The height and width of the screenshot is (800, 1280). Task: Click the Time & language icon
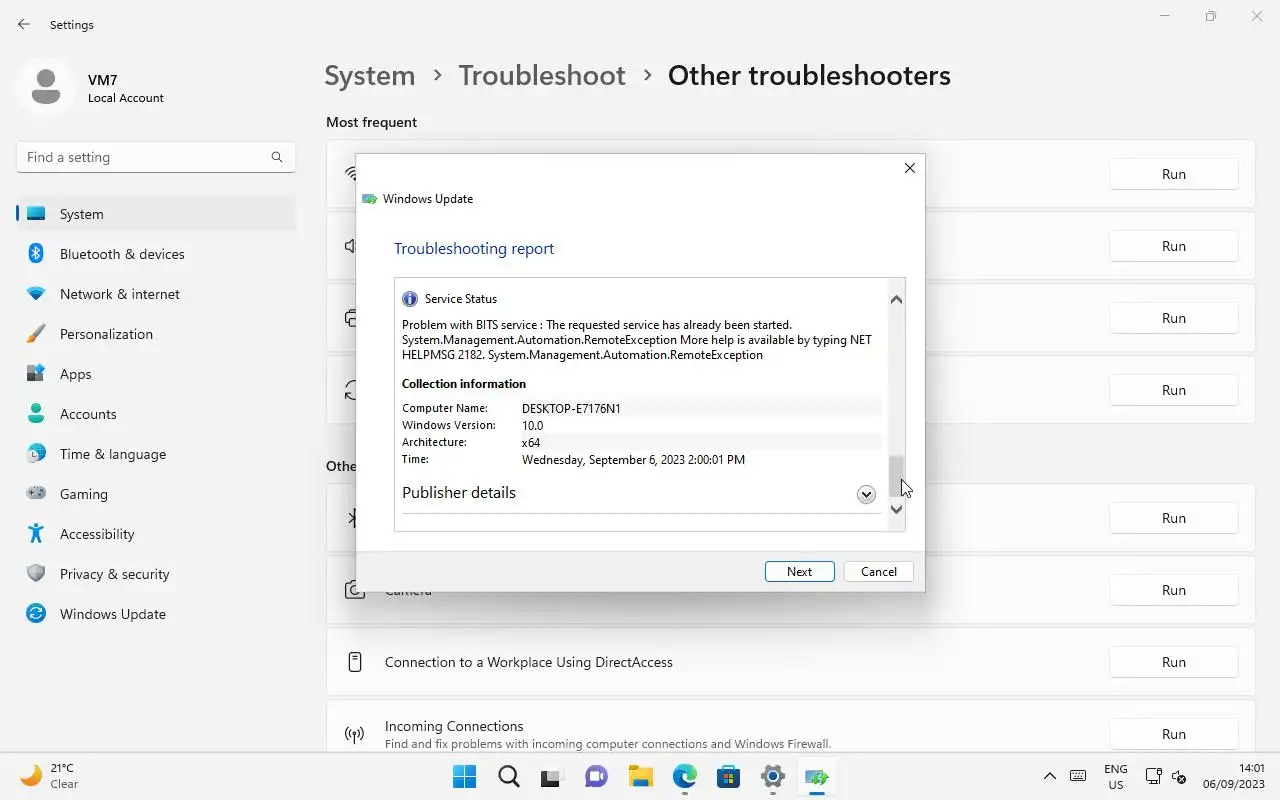click(x=36, y=454)
